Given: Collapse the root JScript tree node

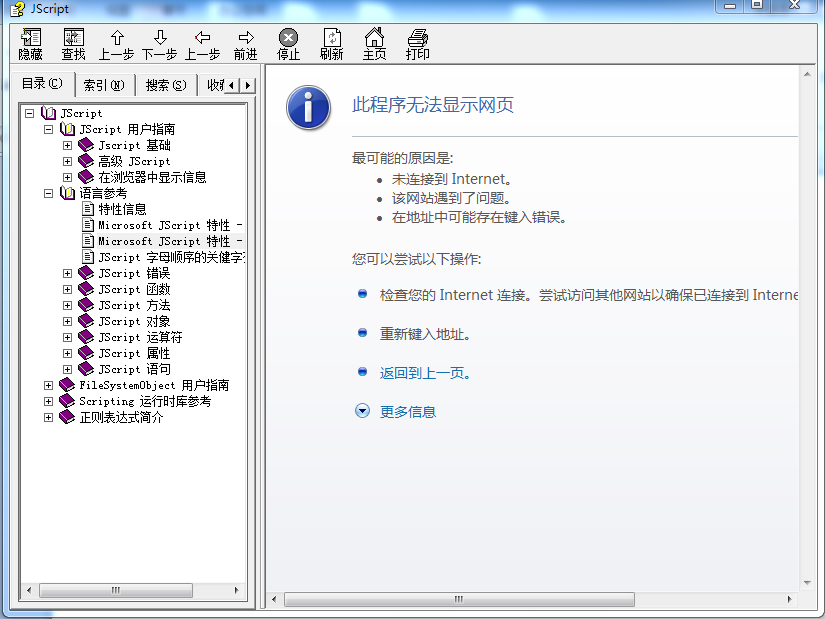Looking at the screenshot, I should [29, 113].
